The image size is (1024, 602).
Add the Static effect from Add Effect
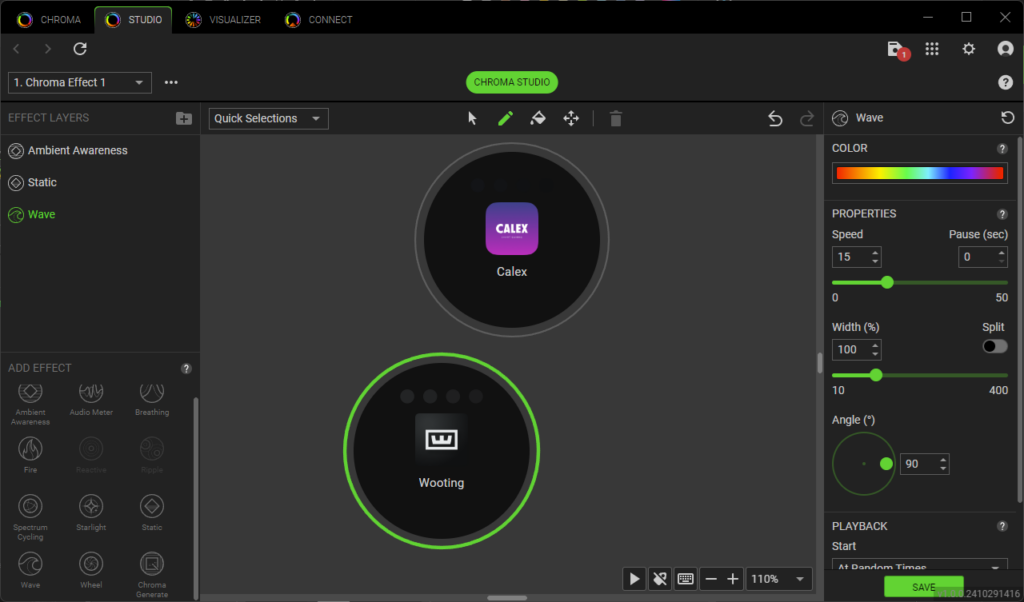tap(152, 513)
